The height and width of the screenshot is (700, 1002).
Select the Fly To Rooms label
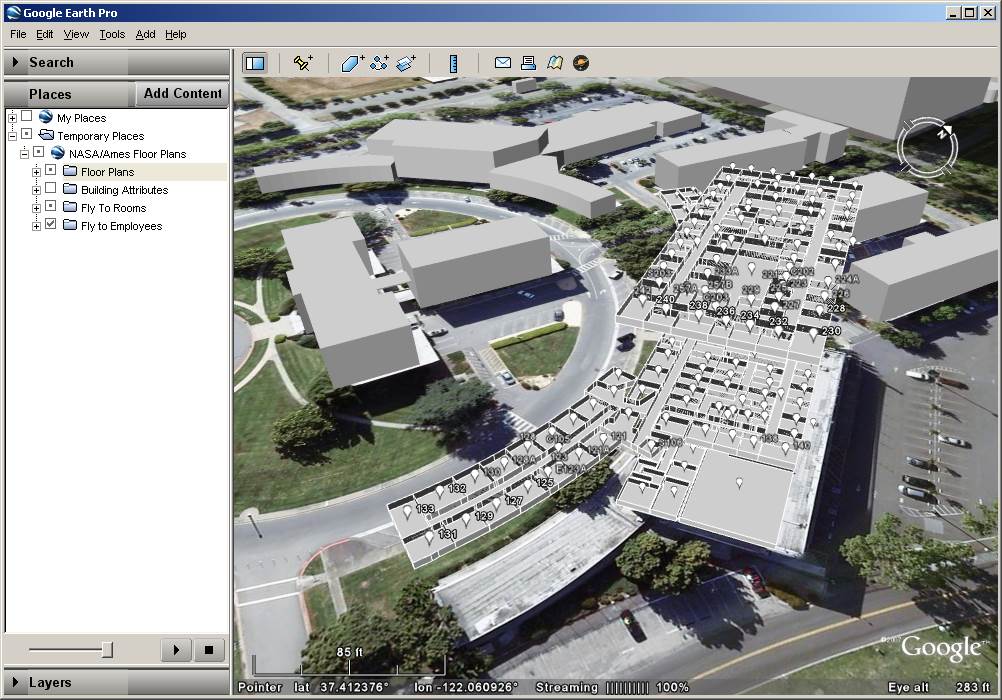point(114,208)
